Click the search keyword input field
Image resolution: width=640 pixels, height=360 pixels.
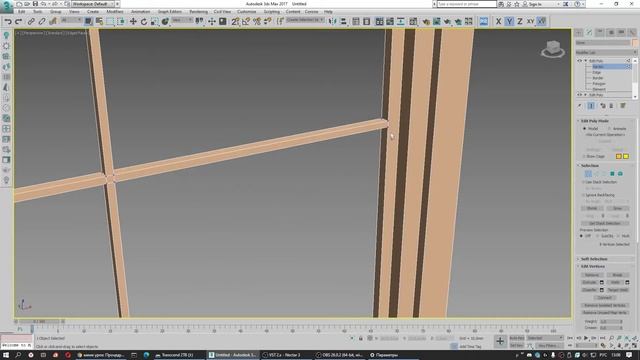click(467, 4)
